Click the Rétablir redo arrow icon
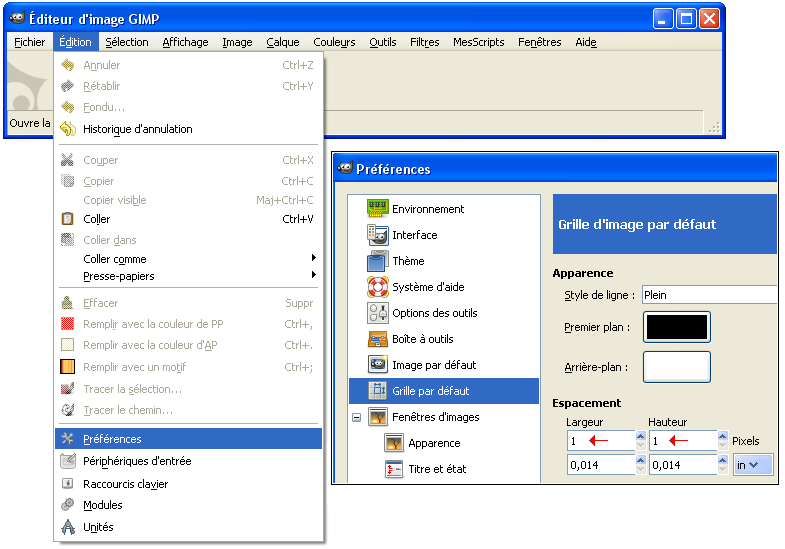Viewport: 785px width, 549px height. (68, 86)
